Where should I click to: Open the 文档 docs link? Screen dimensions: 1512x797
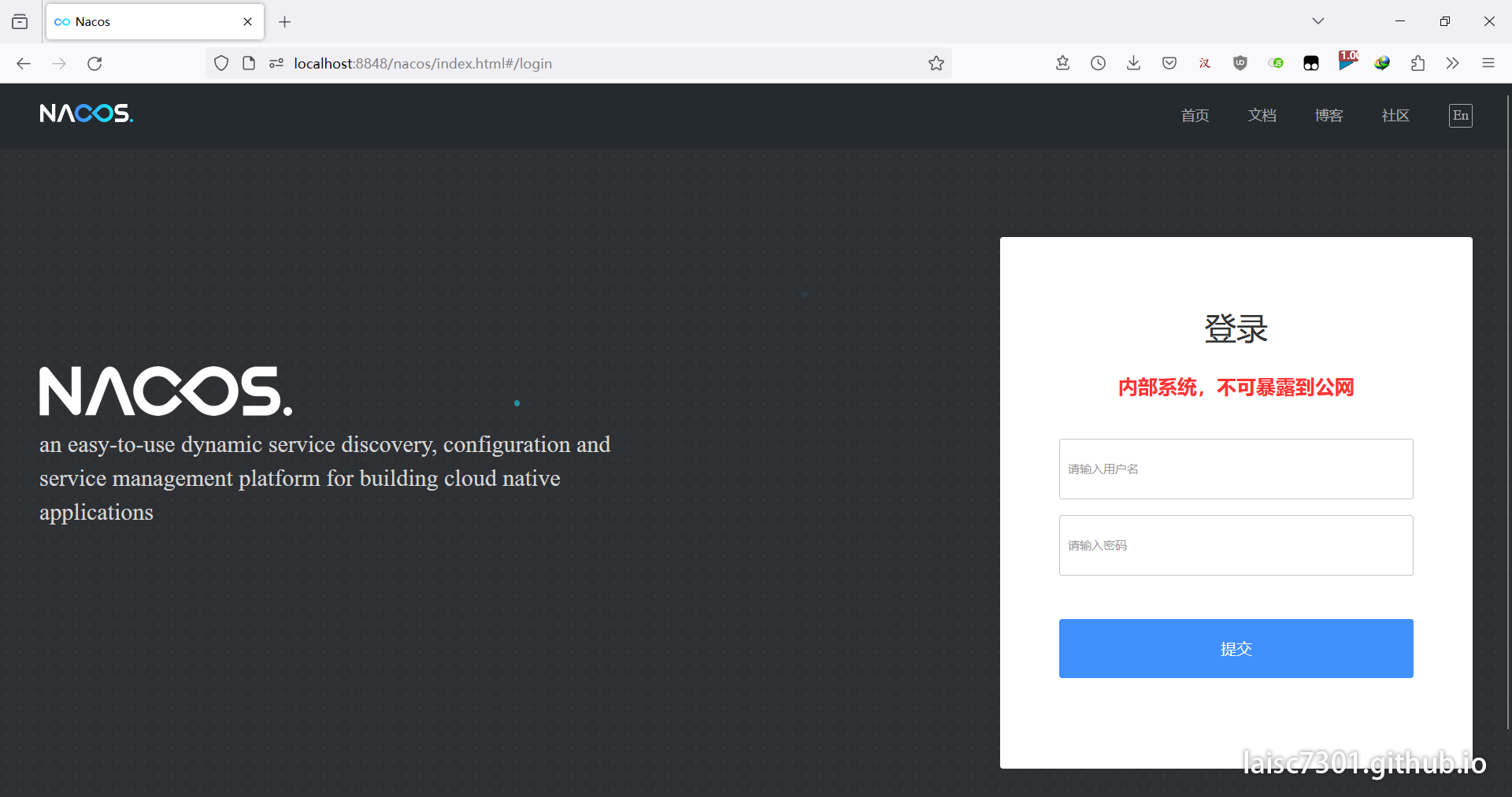(1262, 115)
